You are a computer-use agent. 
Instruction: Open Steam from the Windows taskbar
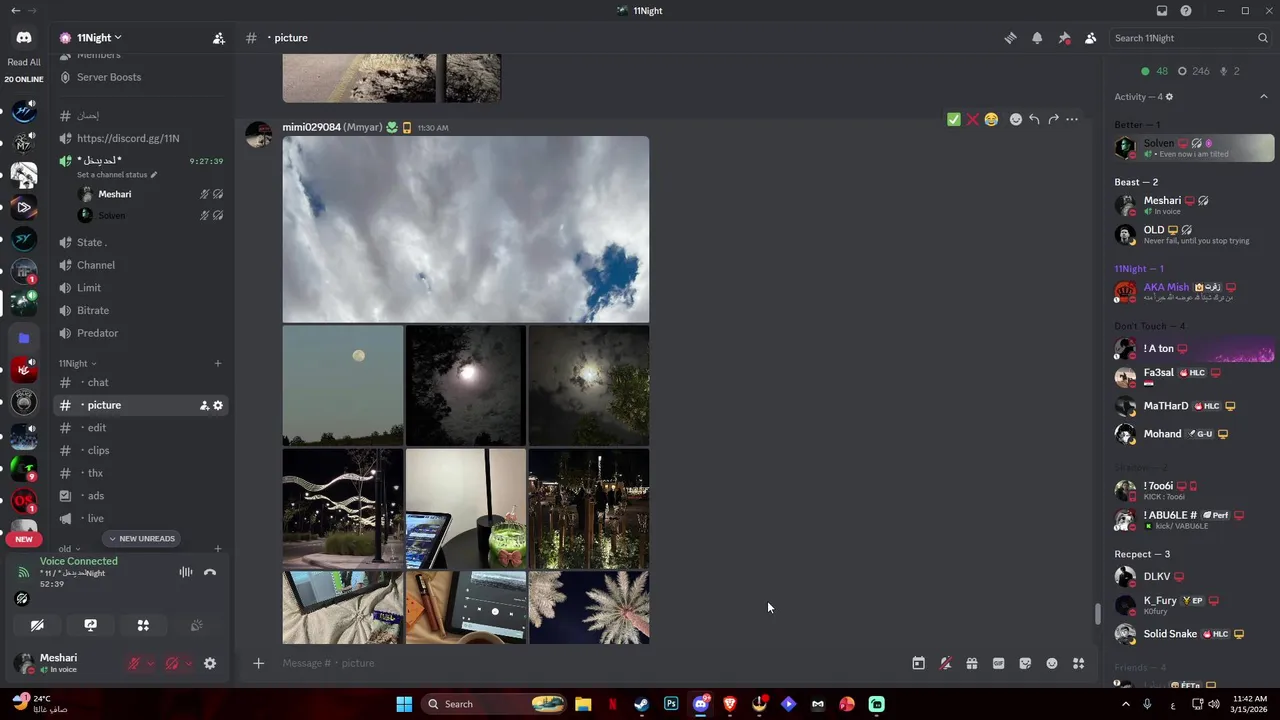click(x=642, y=704)
